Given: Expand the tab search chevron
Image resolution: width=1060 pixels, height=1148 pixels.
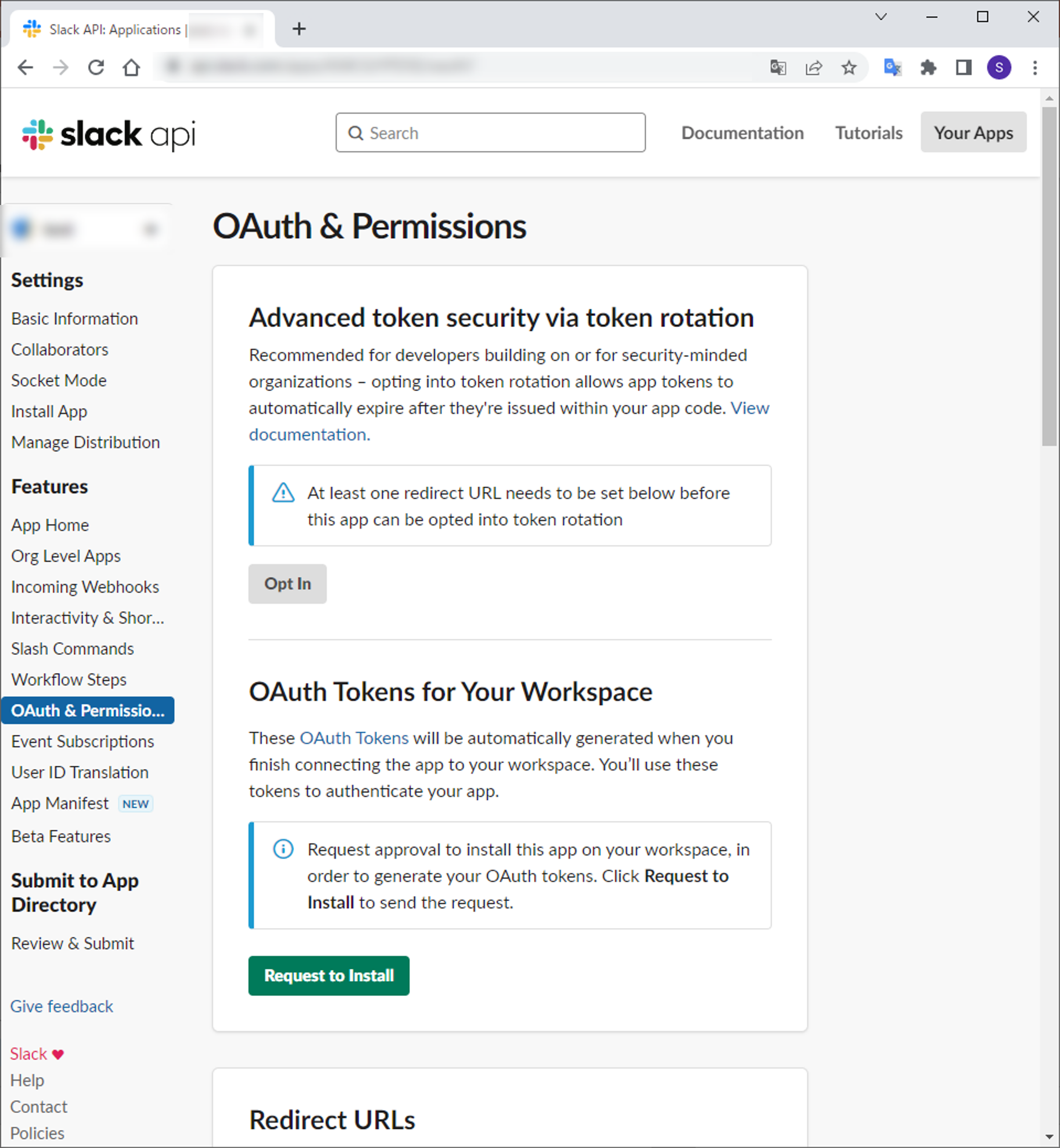Looking at the screenshot, I should pyautogui.click(x=881, y=17).
